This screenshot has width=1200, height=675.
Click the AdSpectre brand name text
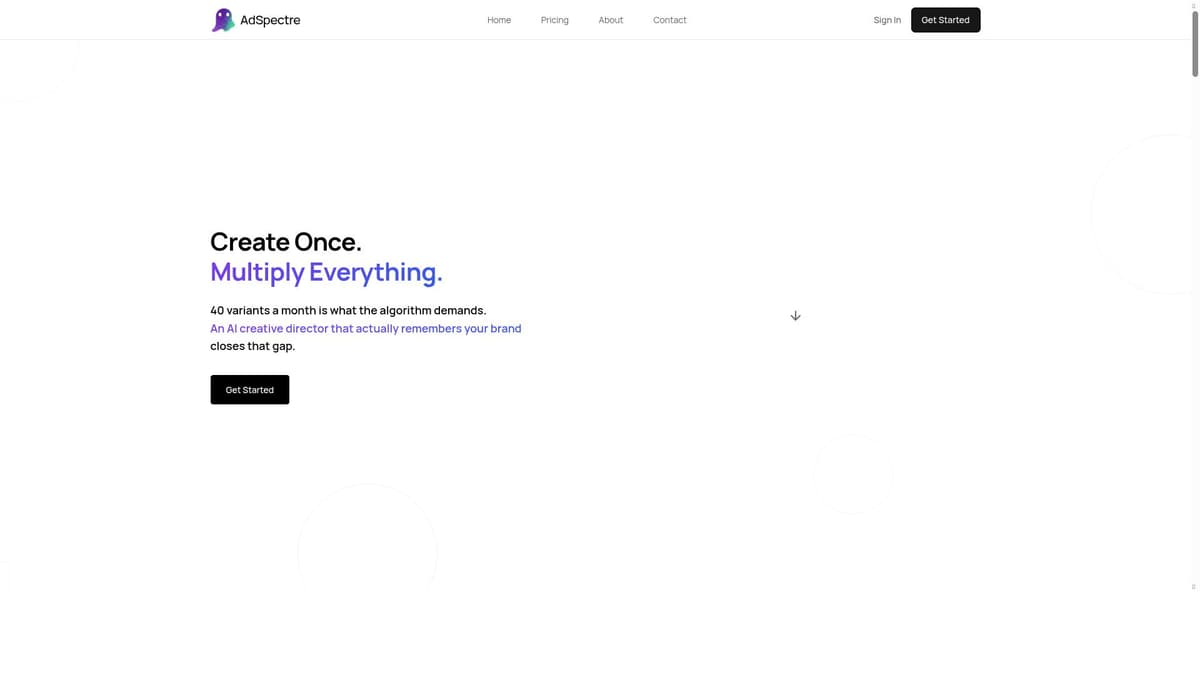click(270, 20)
